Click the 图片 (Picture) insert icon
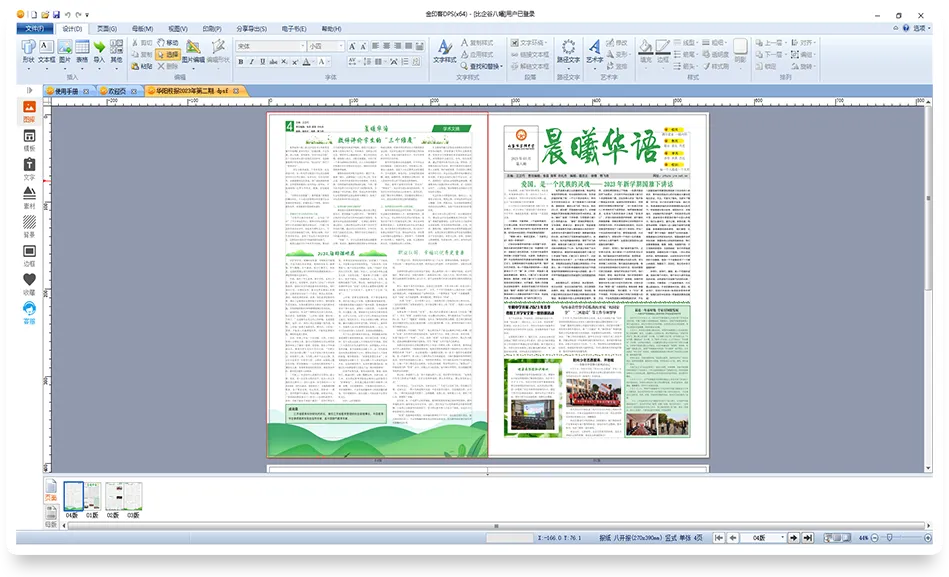The width and height of the screenshot is (949, 577). tap(64, 50)
